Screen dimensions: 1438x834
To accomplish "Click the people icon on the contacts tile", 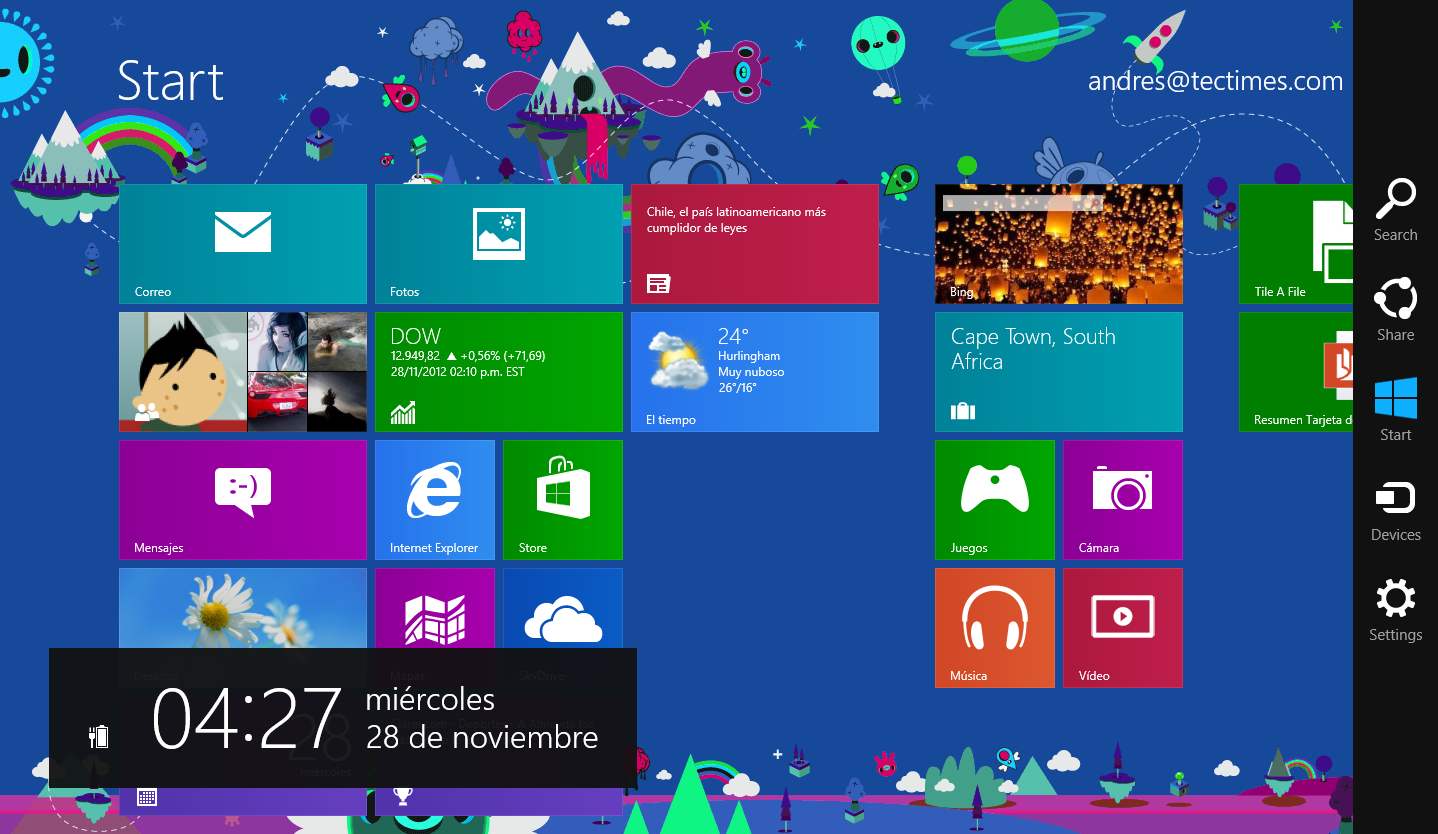I will click(147, 410).
